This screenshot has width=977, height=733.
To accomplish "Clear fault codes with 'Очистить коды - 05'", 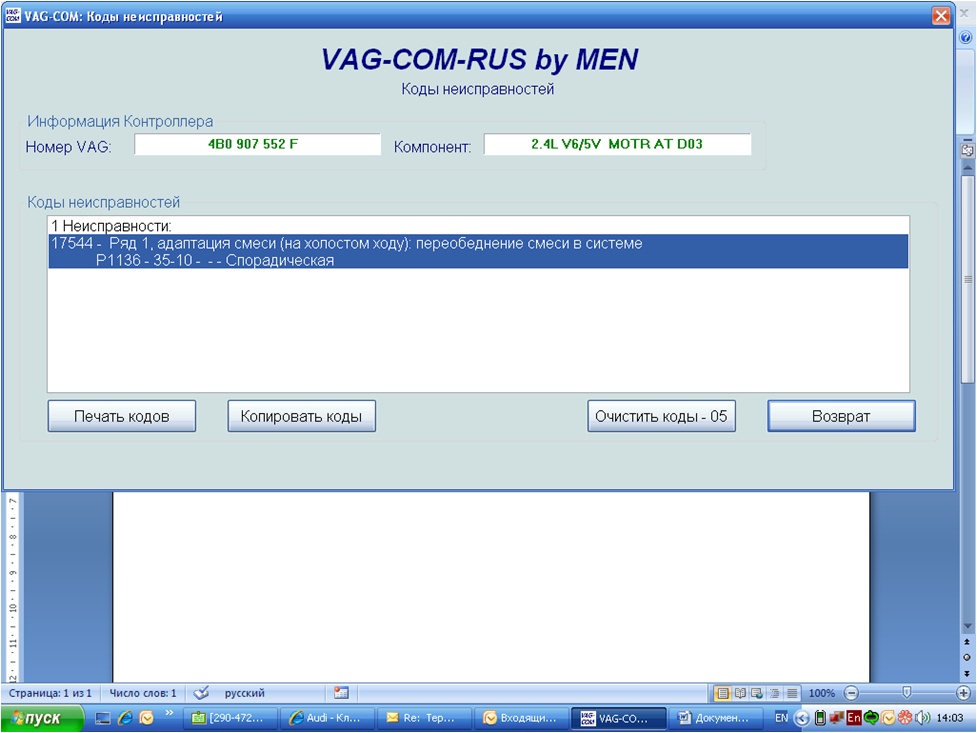I will click(661, 416).
